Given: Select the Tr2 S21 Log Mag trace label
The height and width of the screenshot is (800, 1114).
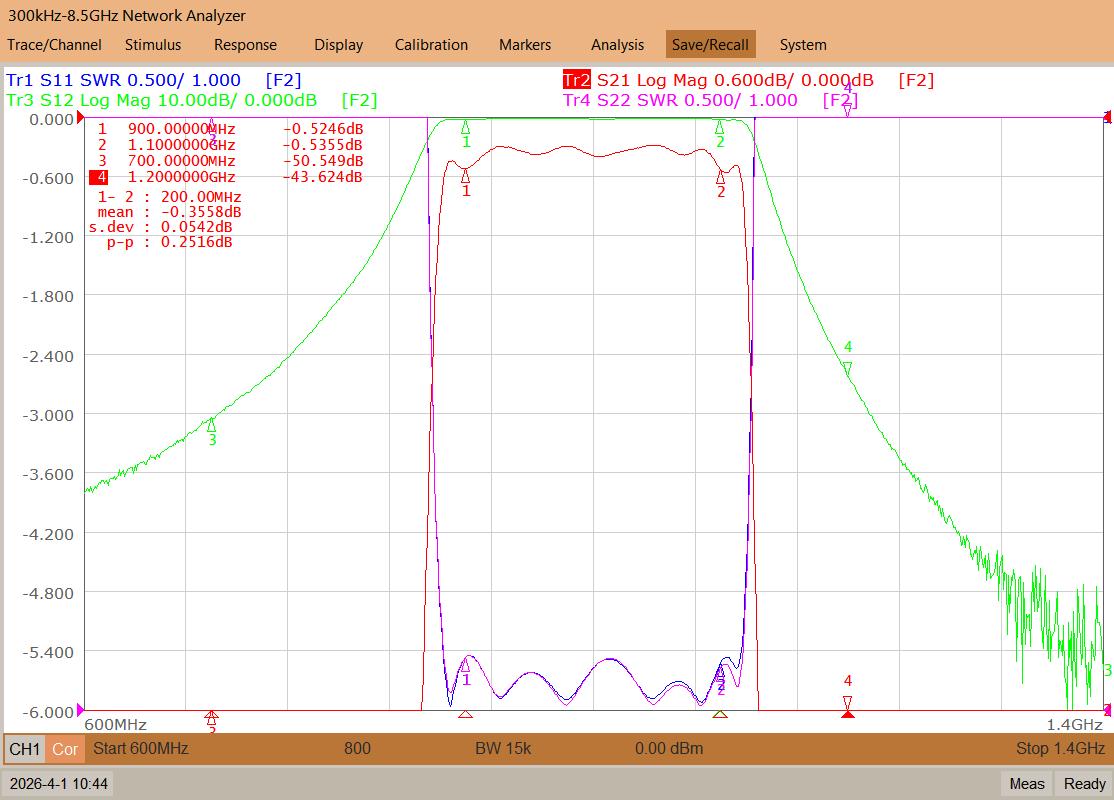Looking at the screenshot, I should pyautogui.click(x=747, y=80).
